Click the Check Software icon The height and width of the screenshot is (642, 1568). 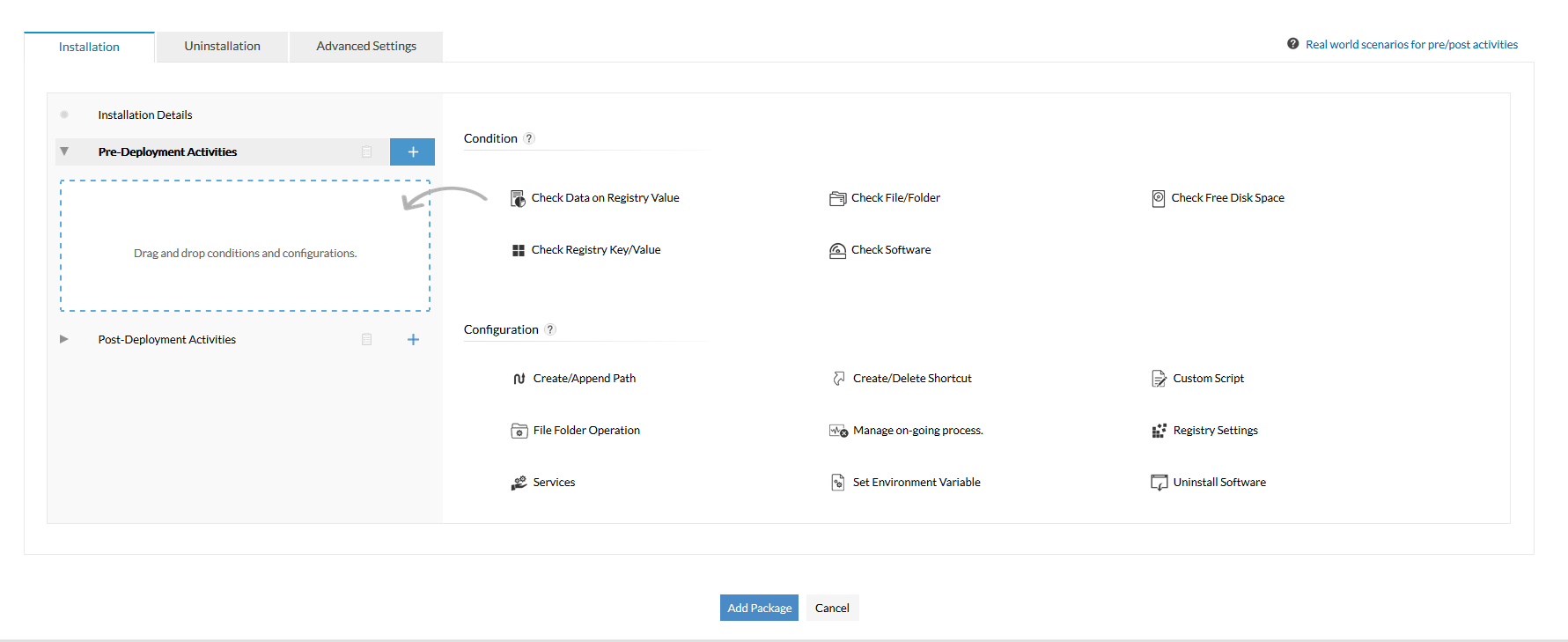[837, 250]
